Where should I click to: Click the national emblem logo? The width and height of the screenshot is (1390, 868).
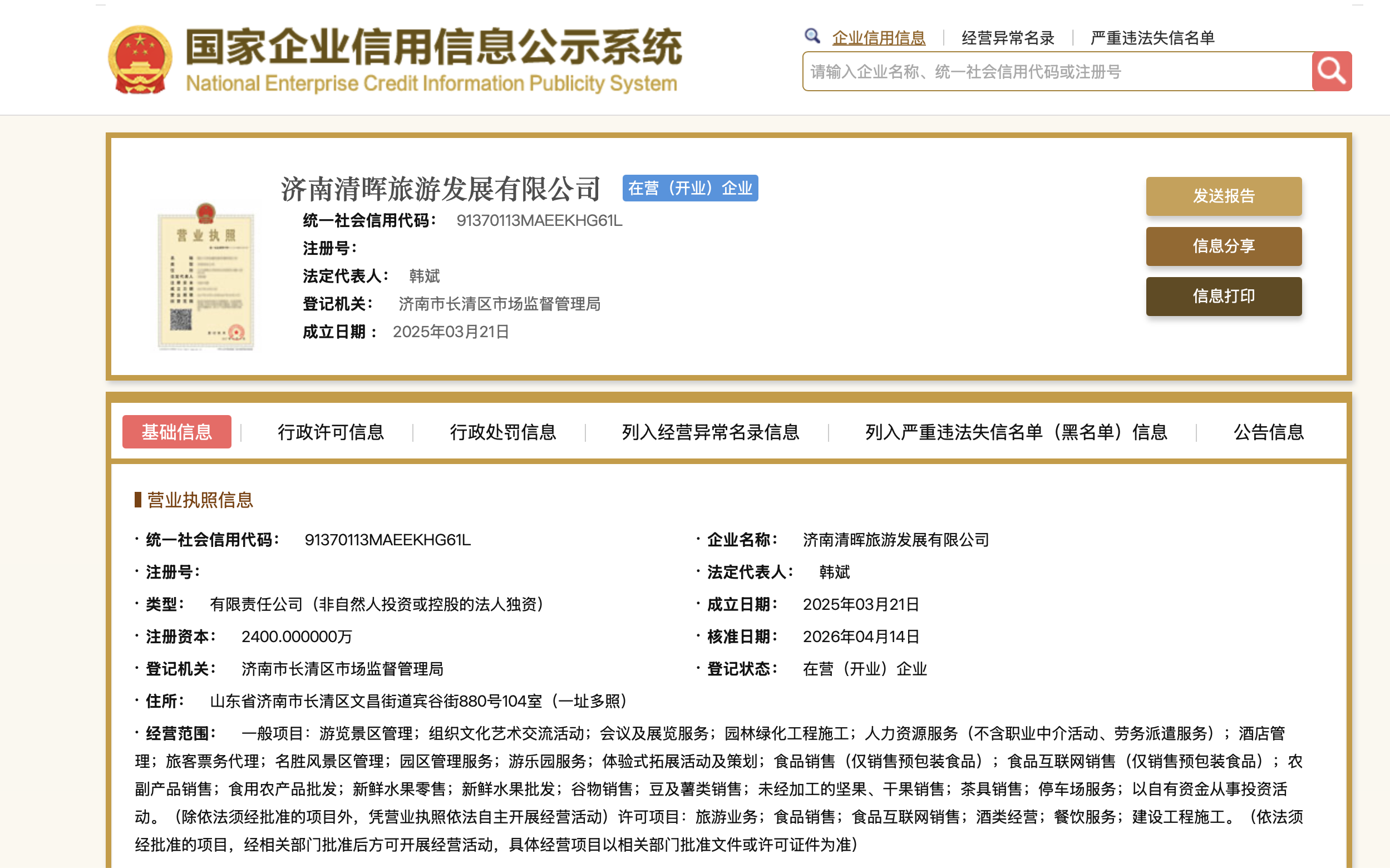tap(140, 60)
